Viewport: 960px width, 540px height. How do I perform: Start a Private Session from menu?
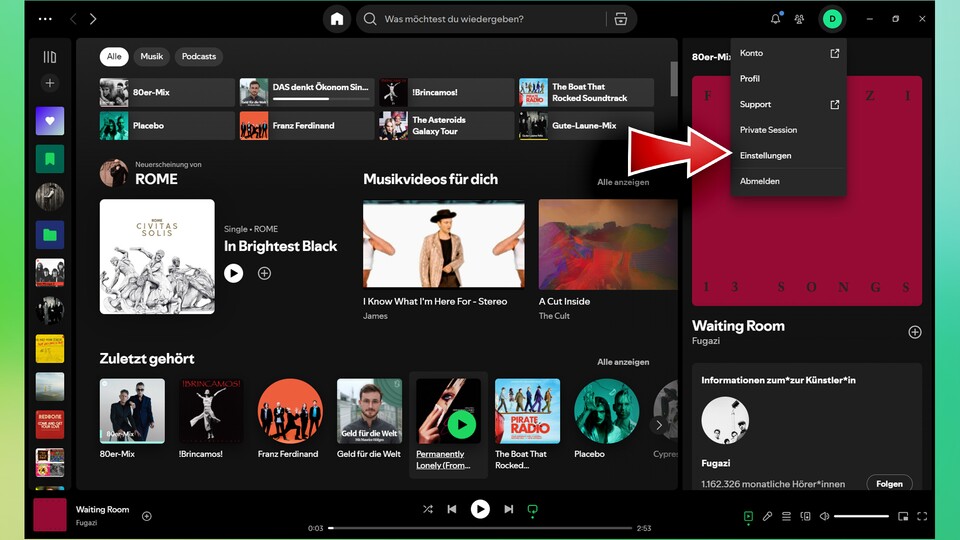789,130
